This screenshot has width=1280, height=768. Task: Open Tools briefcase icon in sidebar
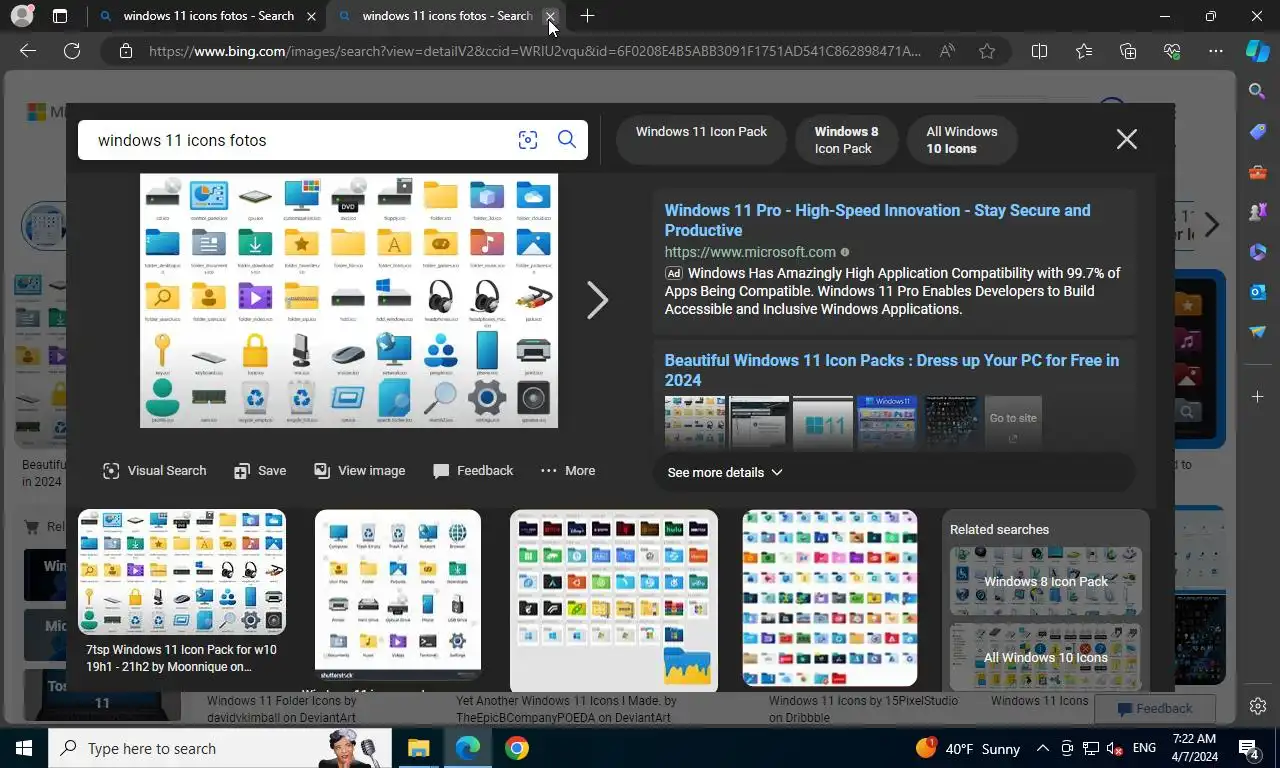point(1258,172)
